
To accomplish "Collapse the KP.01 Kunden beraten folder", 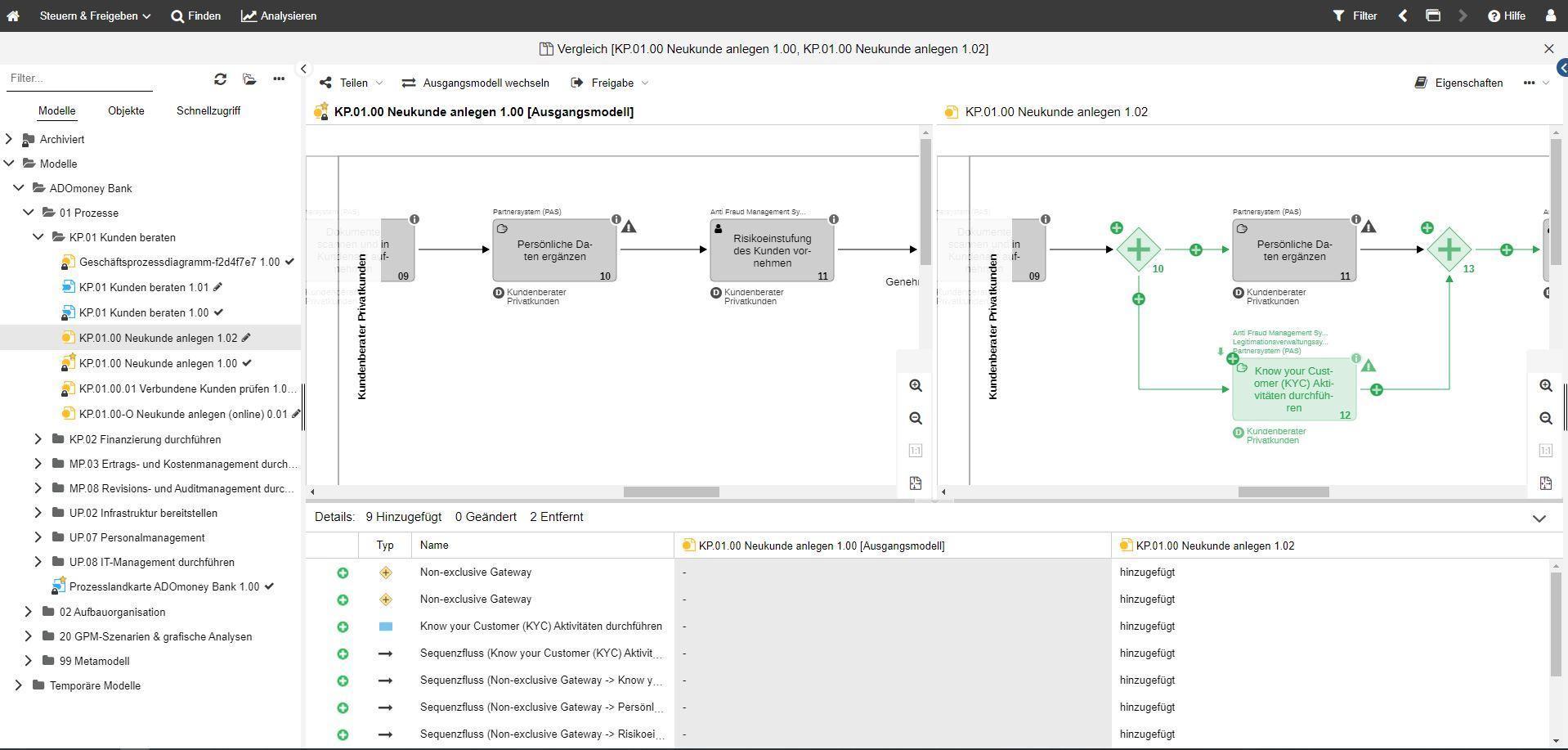I will click(38, 237).
